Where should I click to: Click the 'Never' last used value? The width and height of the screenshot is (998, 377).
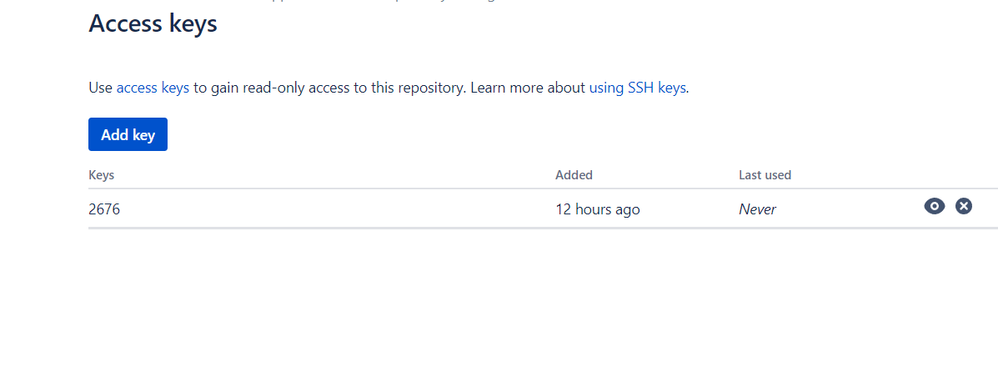point(757,209)
